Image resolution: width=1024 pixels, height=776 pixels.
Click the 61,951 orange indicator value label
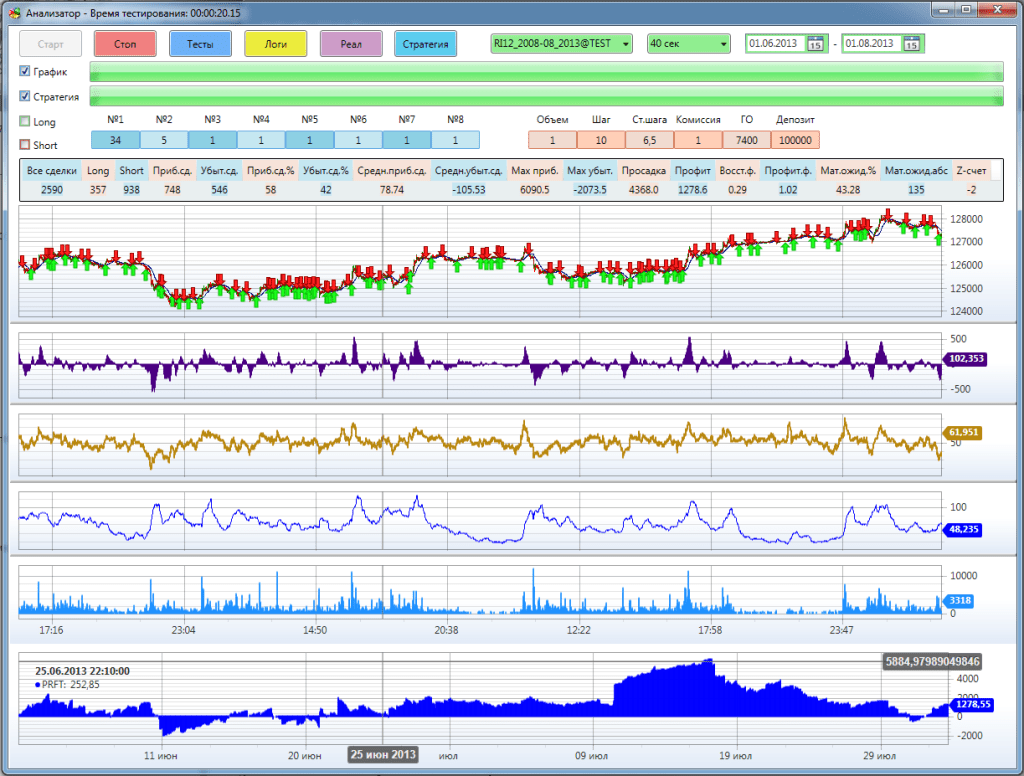(963, 432)
